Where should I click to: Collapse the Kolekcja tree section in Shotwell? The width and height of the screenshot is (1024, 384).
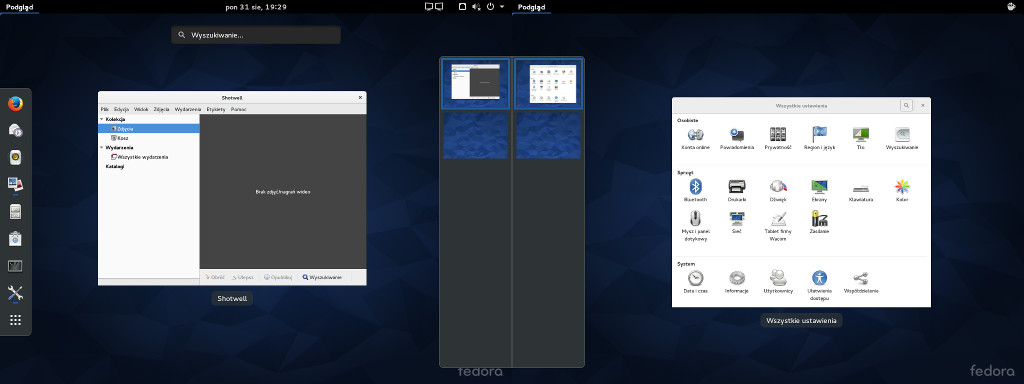tap(102, 120)
